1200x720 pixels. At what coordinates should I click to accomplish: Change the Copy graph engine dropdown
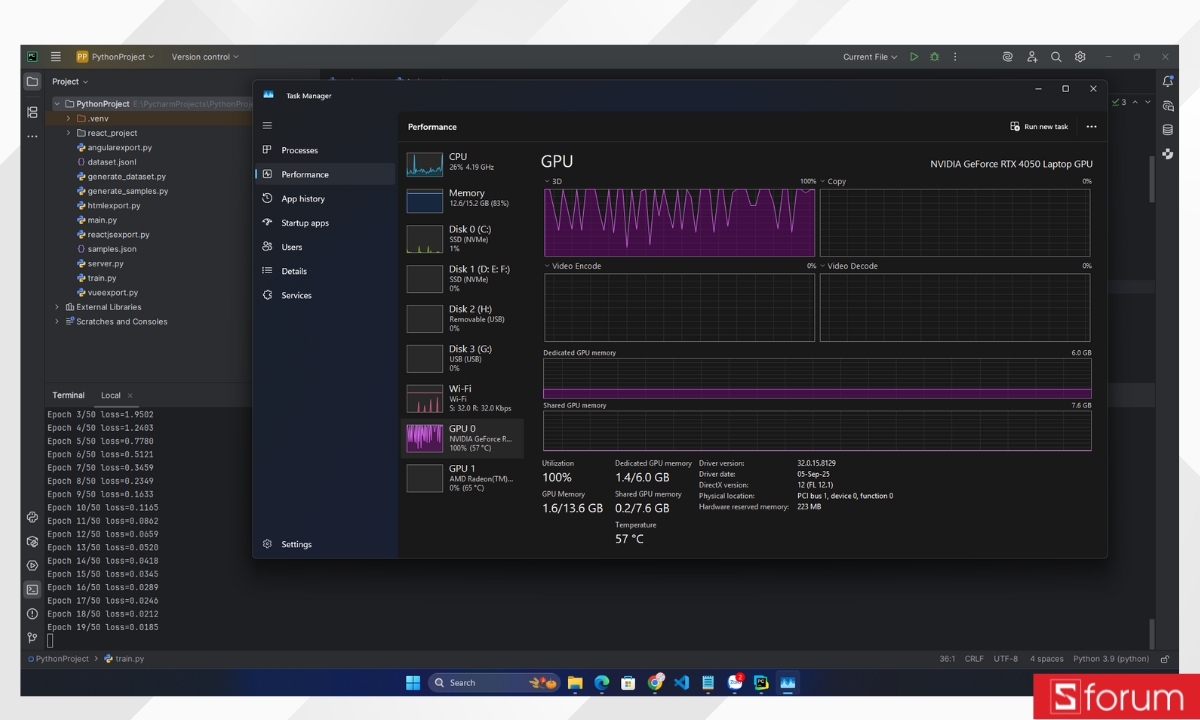point(833,182)
